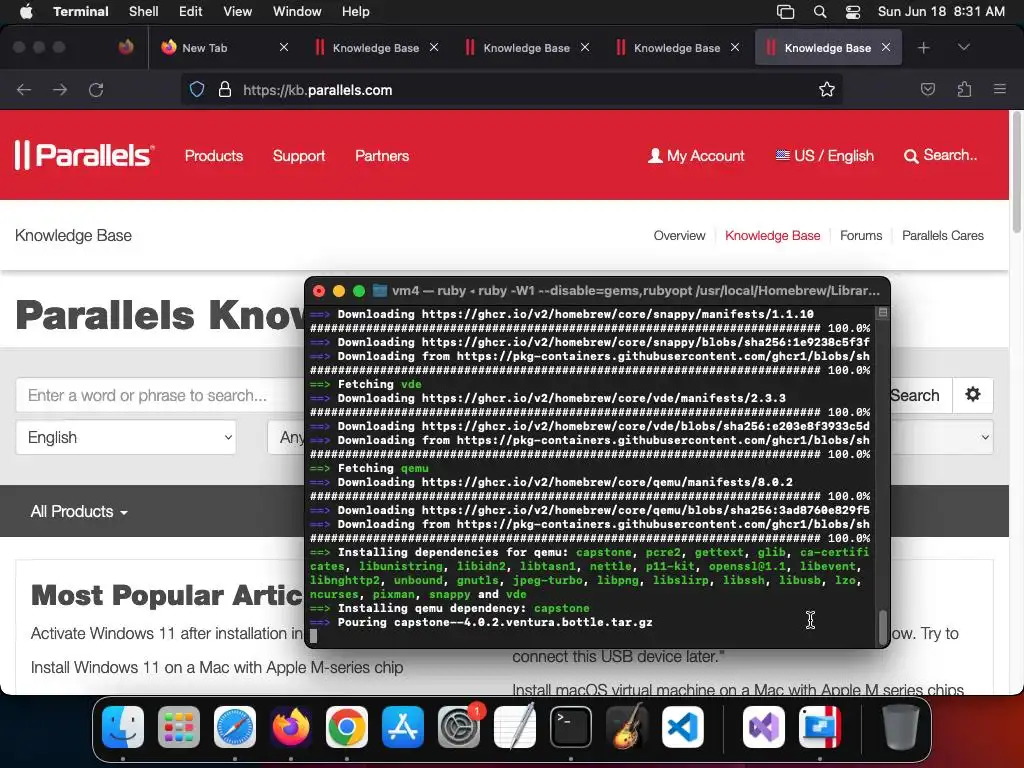The width and height of the screenshot is (1024, 768).
Task: Open the Help menu in menu bar
Action: coord(355,11)
